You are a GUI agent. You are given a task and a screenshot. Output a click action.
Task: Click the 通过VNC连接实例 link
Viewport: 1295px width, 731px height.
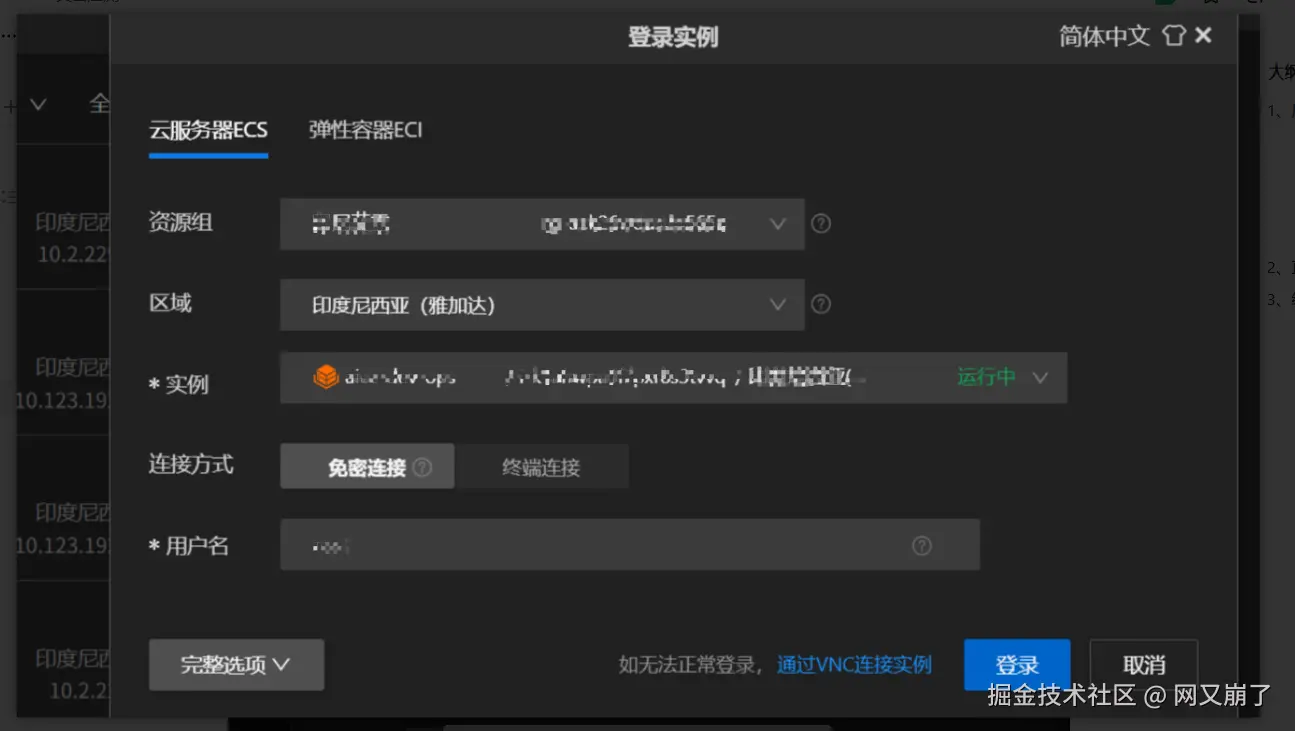point(853,664)
